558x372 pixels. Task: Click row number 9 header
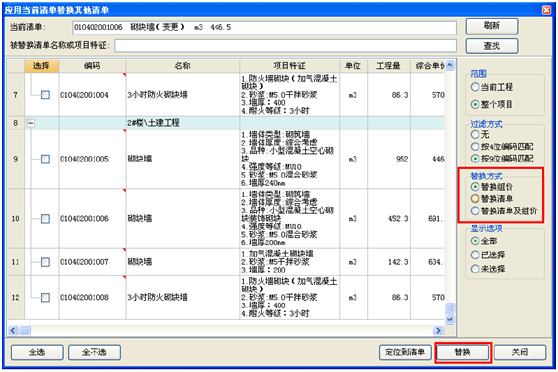click(16, 159)
